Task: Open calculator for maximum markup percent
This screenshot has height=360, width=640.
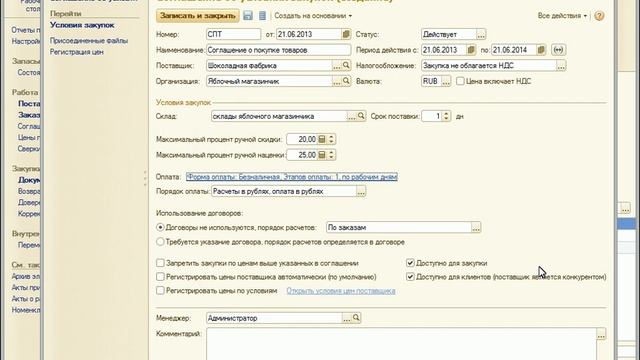Action: pos(322,155)
